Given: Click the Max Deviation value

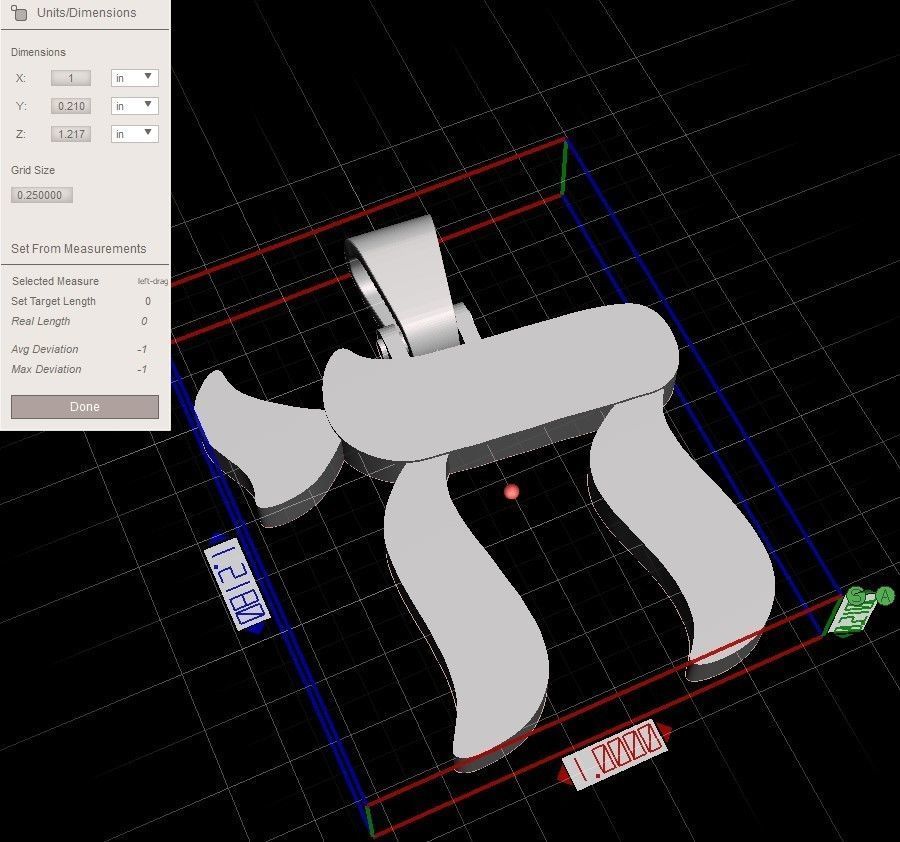Looking at the screenshot, I should 142,369.
